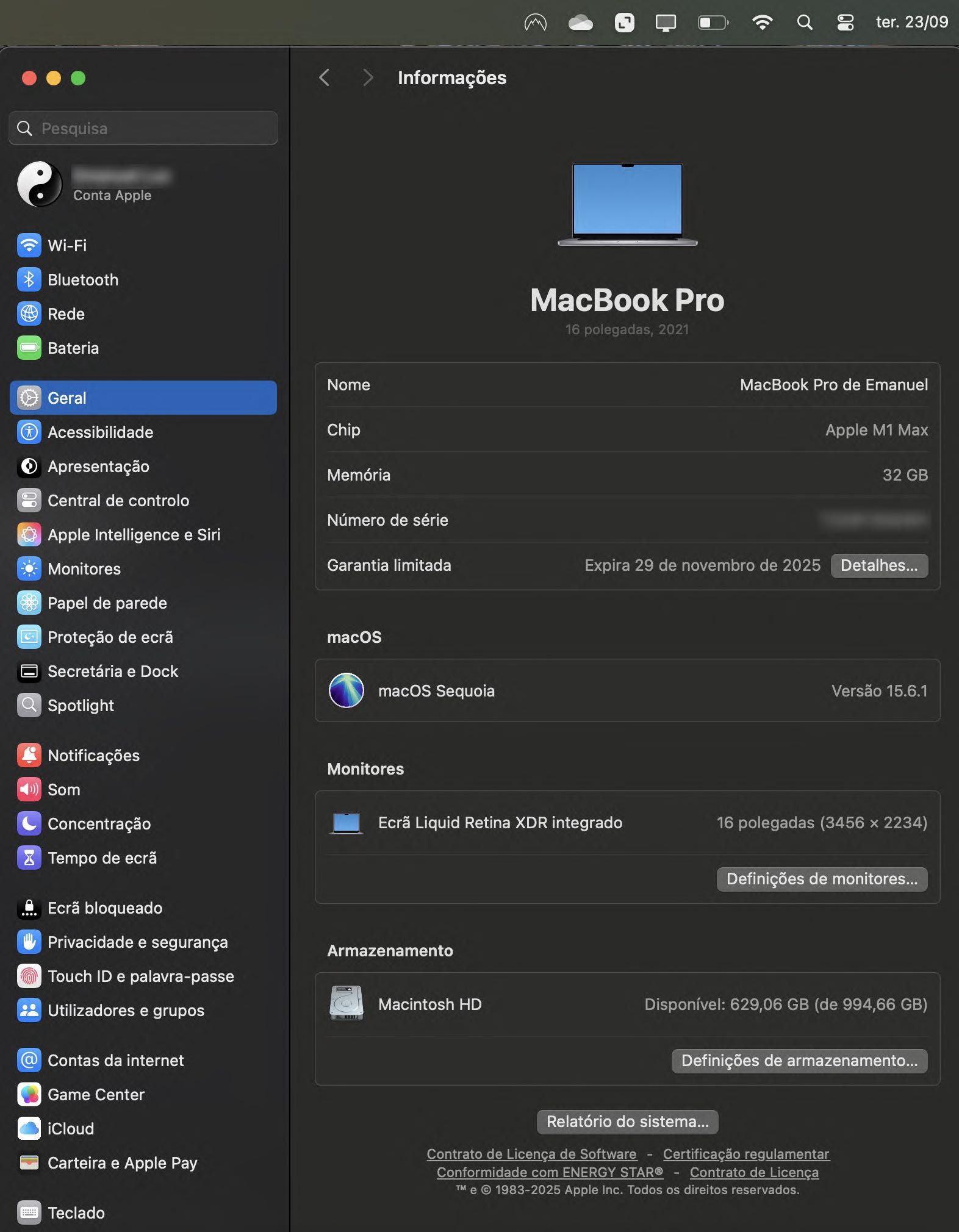Open Definições de armazenamento...

pos(799,1061)
